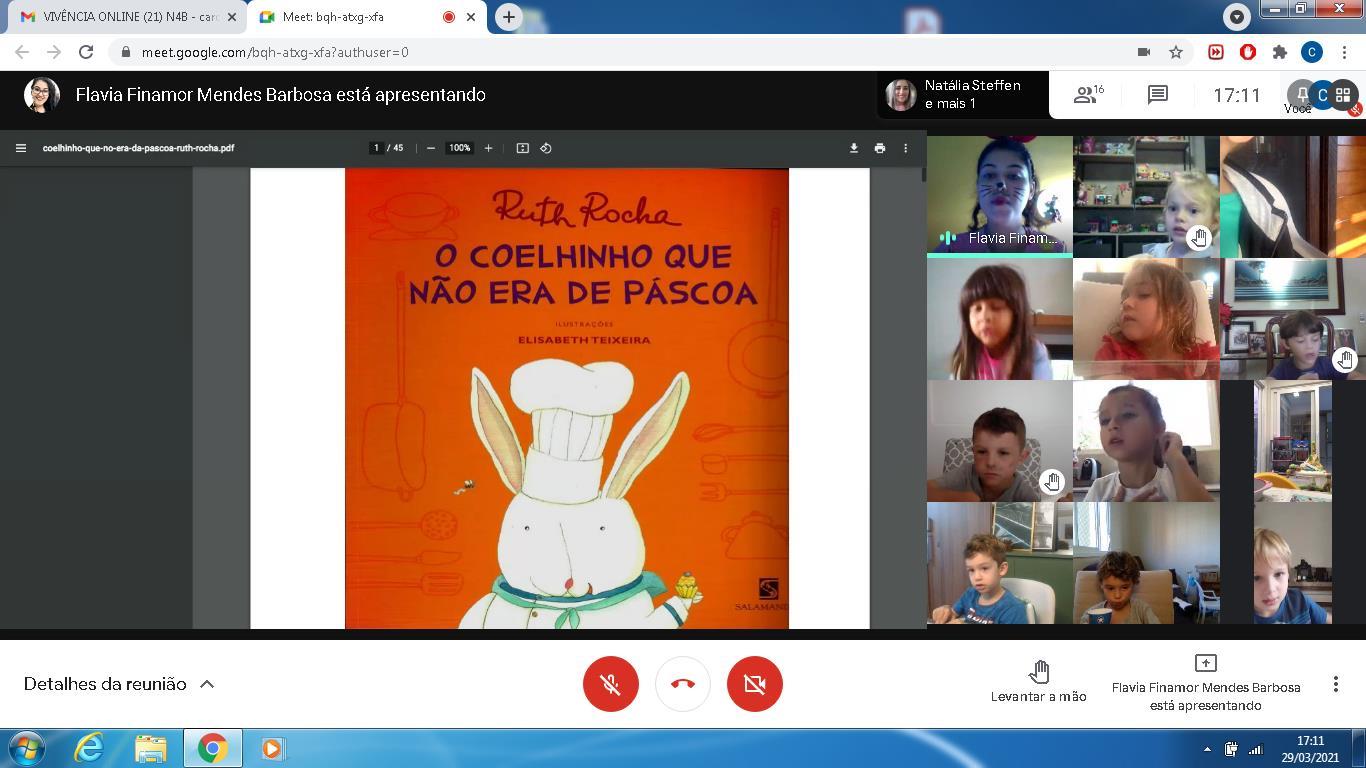Launch Internet Explorer from the taskbar
This screenshot has height=768, width=1366.
click(x=90, y=749)
